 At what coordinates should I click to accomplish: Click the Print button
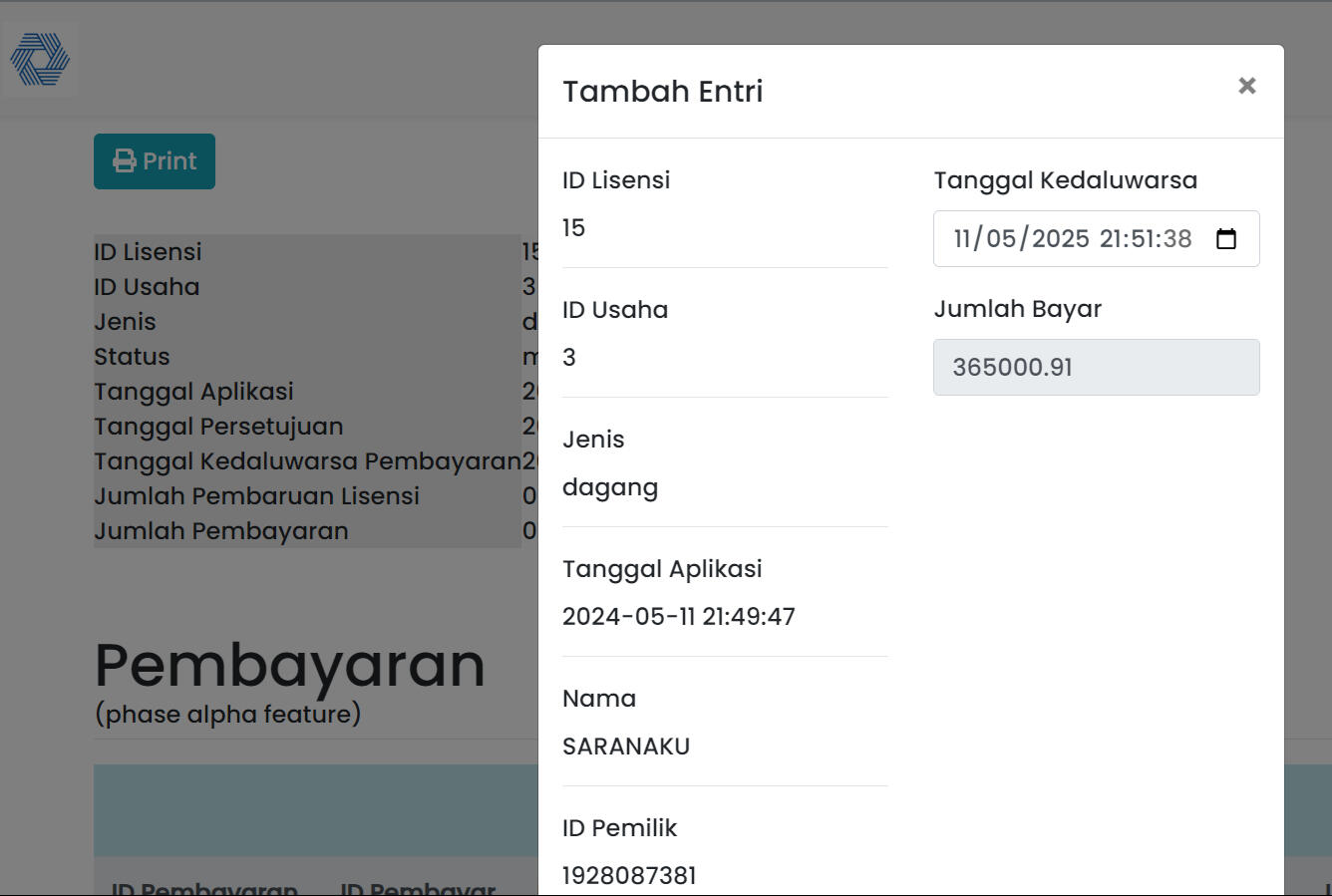click(x=155, y=161)
